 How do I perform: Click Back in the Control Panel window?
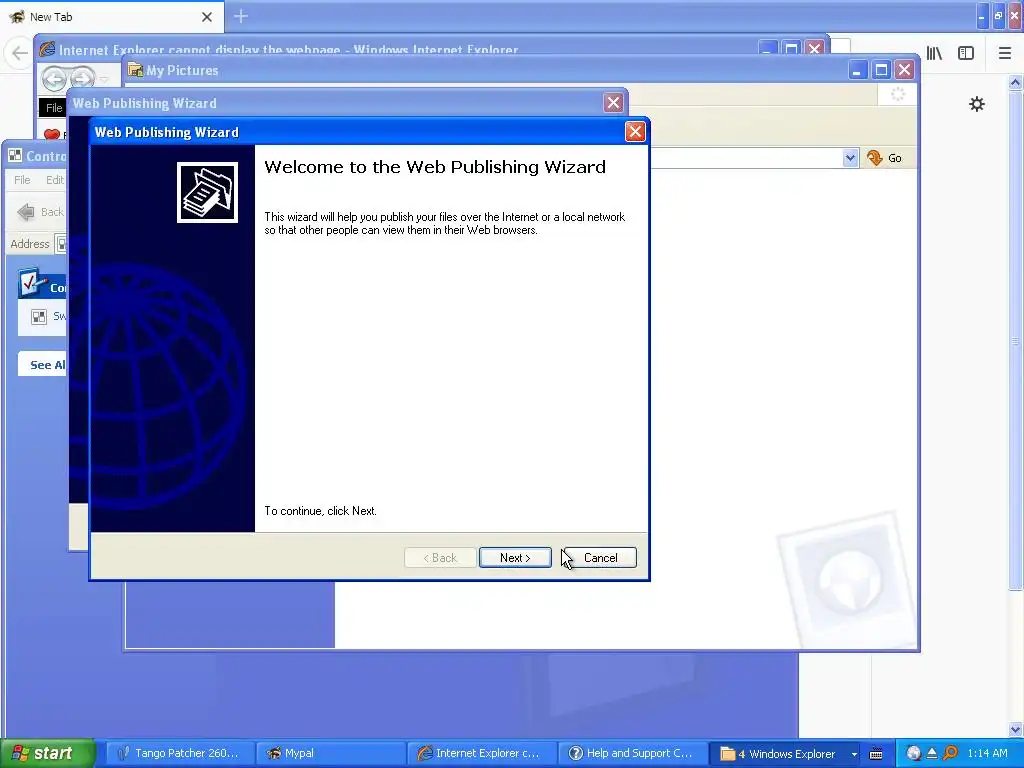coord(40,212)
